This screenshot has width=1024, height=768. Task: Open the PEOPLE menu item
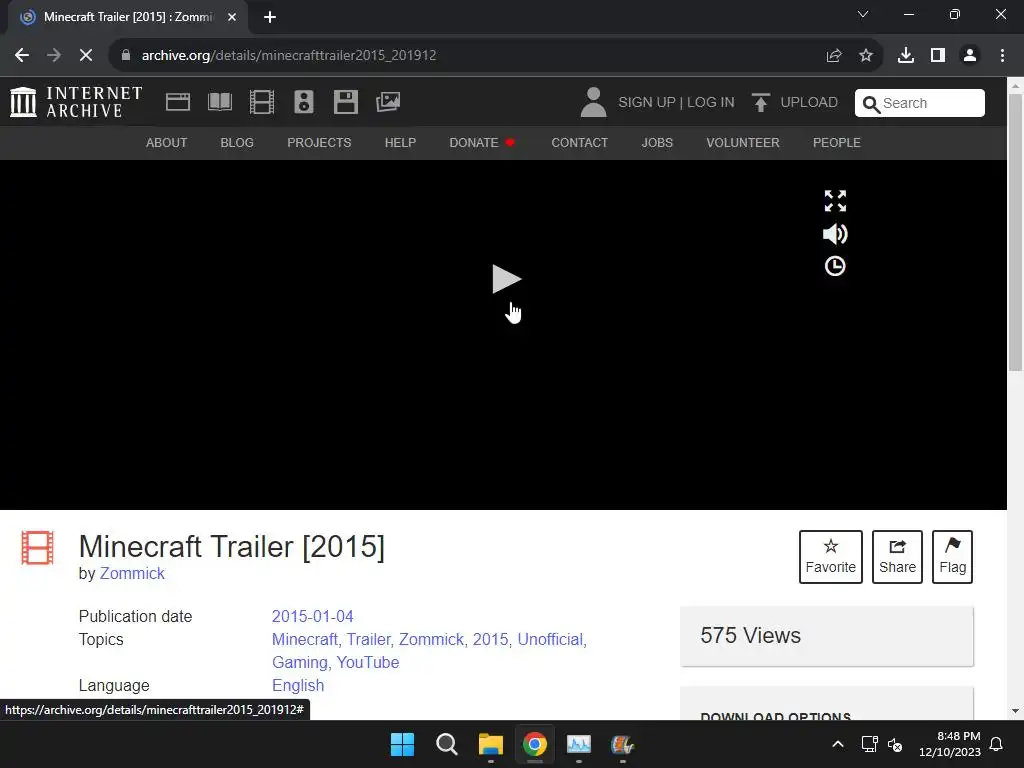coord(837,142)
